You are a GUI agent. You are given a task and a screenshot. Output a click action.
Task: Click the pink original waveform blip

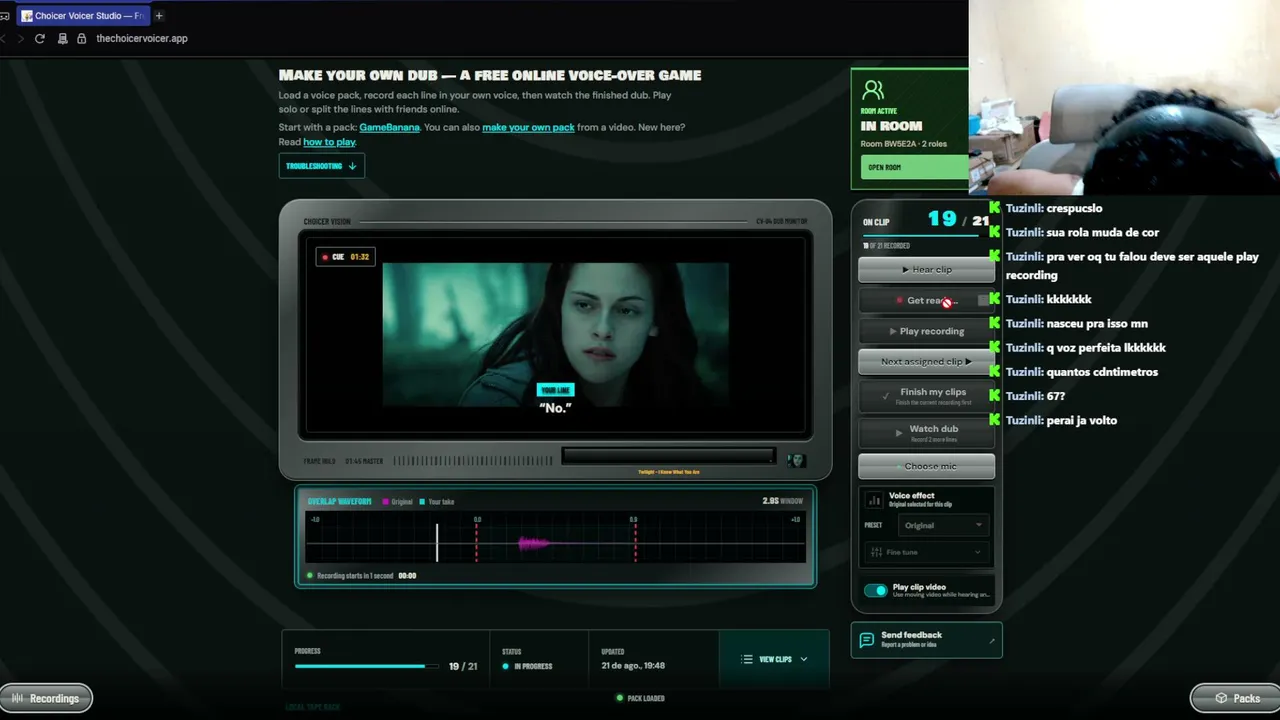pyautogui.click(x=533, y=543)
